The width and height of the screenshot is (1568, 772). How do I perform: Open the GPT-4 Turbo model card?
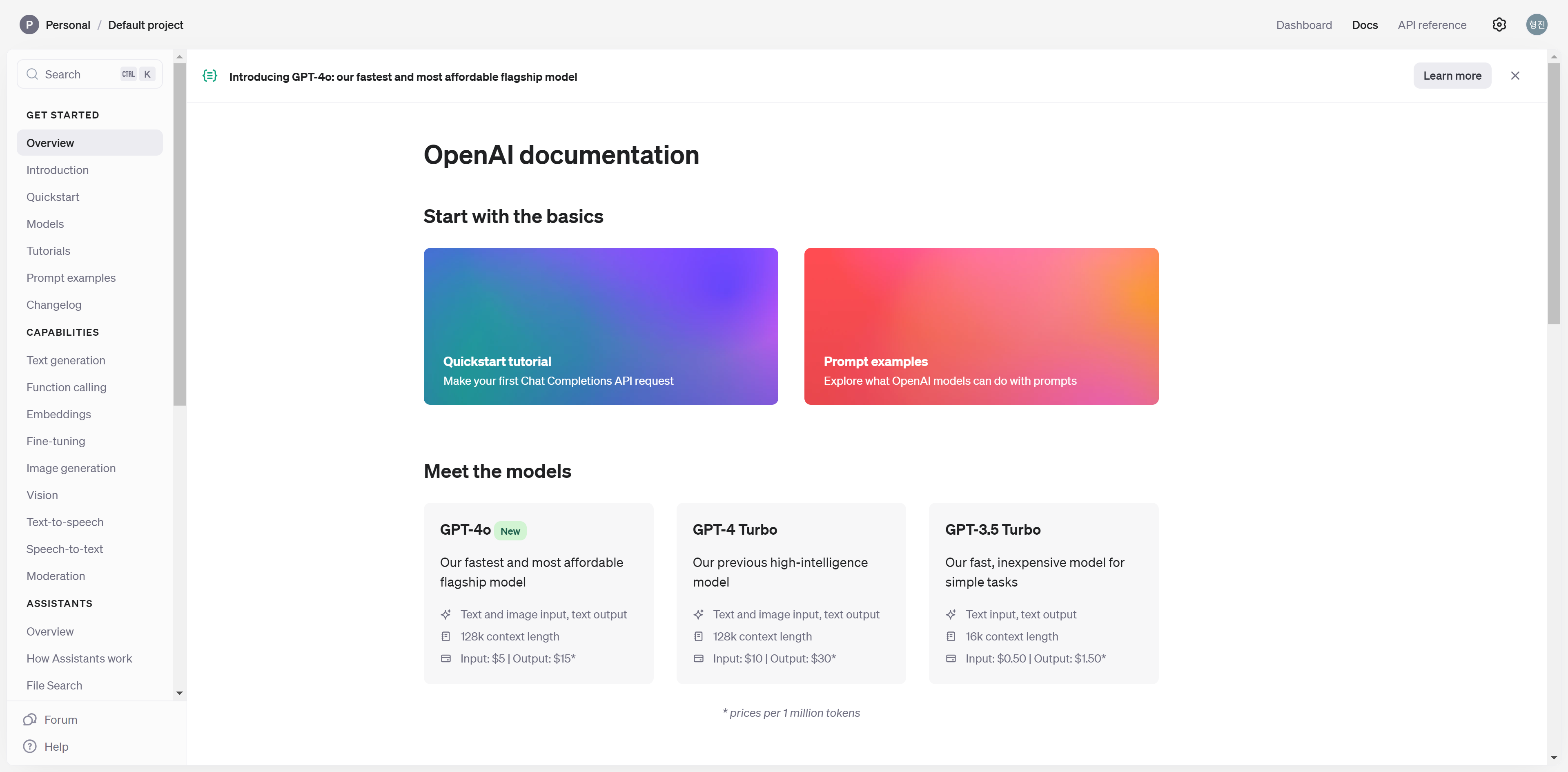click(x=791, y=594)
